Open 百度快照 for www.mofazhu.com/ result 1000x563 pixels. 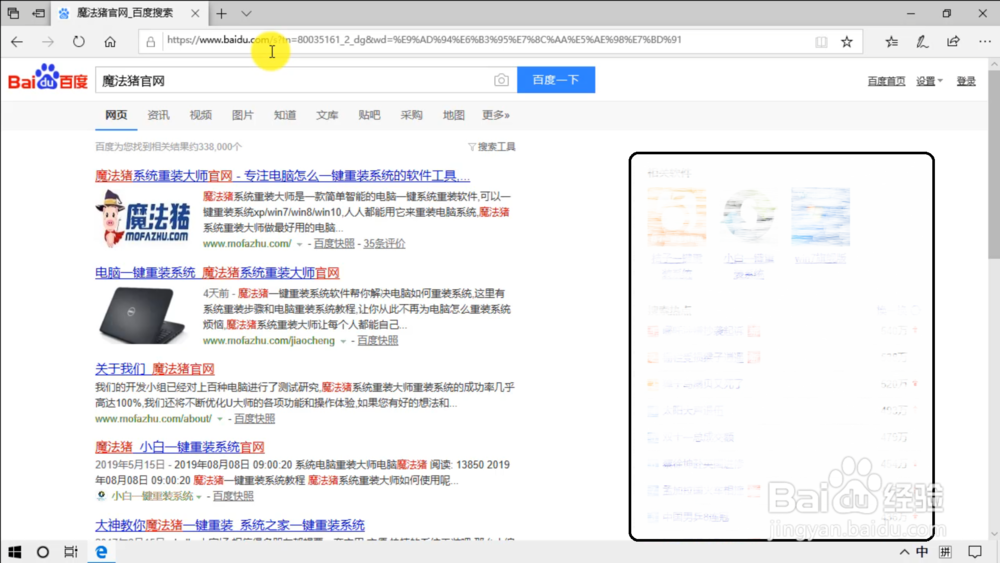(x=334, y=244)
